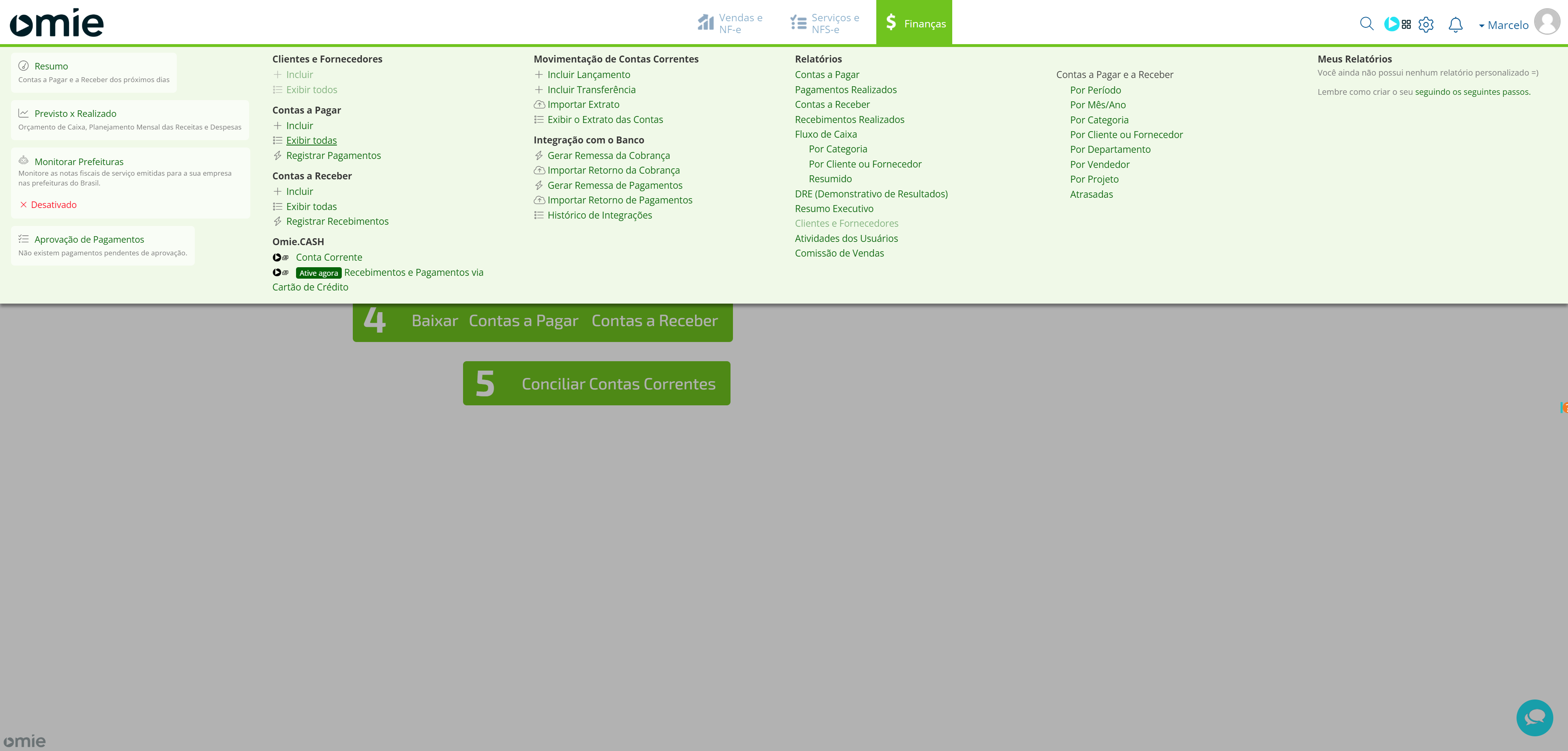Viewport: 1568px width, 751px height.
Task: Click Gerar Remessa da Cobrança
Action: 609,155
